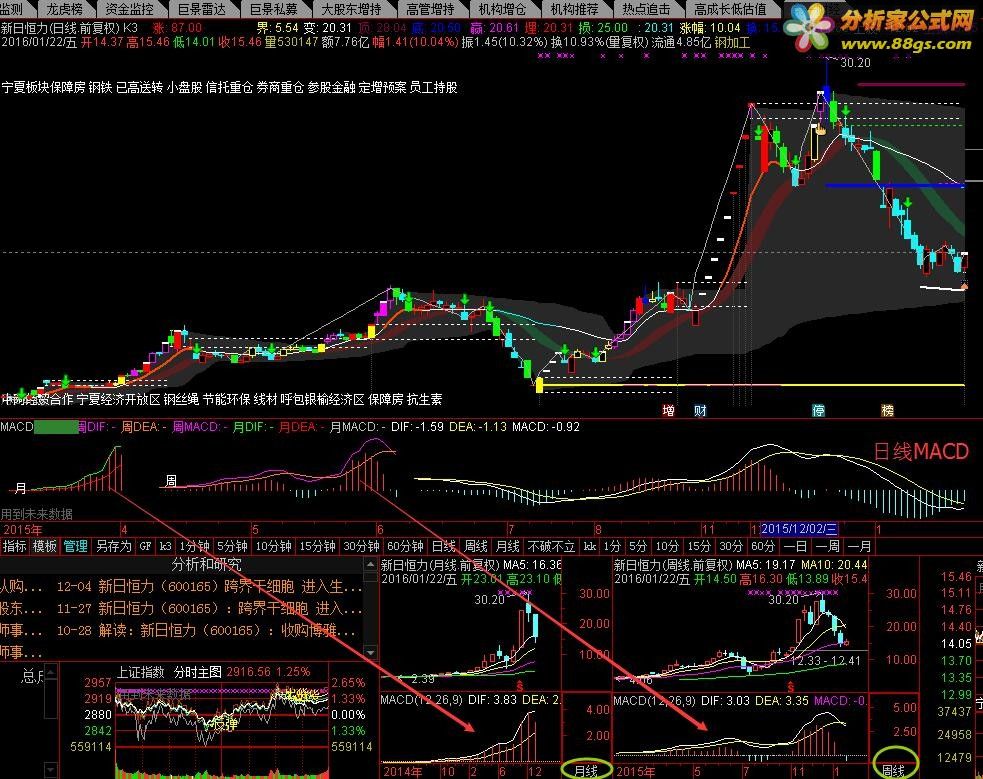
Task: Select the 15分 sub-chart period
Action: click(x=699, y=546)
